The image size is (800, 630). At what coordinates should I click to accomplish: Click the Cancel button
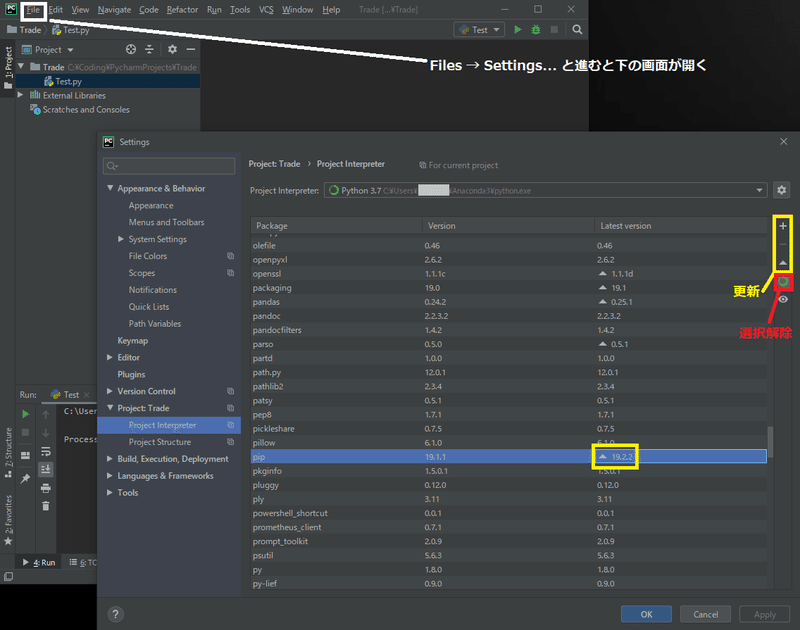coord(705,614)
